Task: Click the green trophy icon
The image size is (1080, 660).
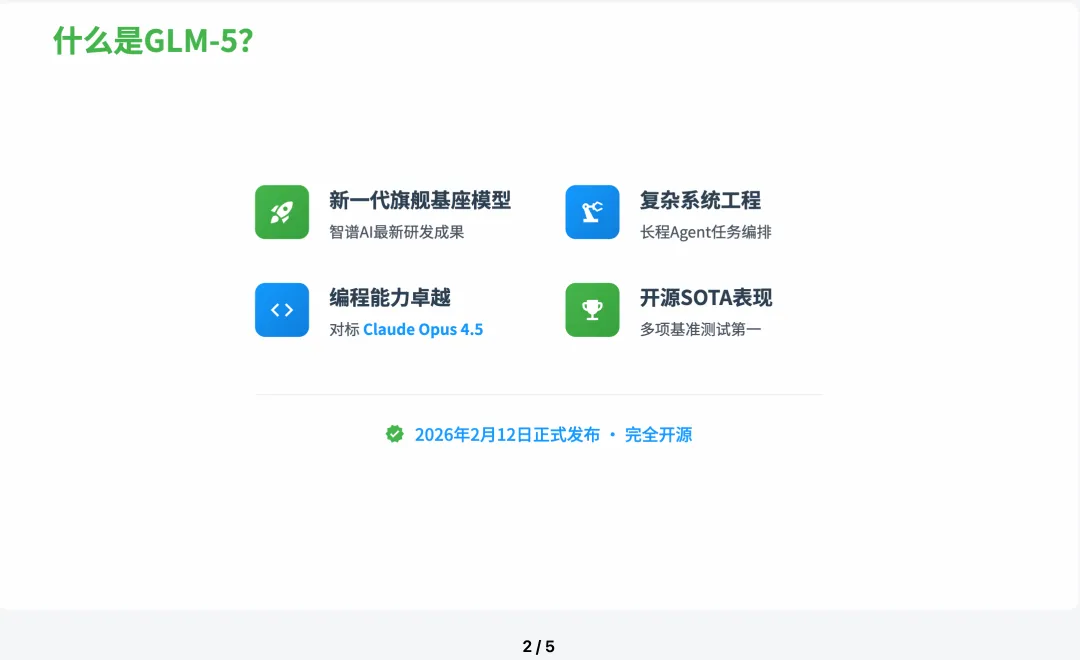Action: click(592, 310)
